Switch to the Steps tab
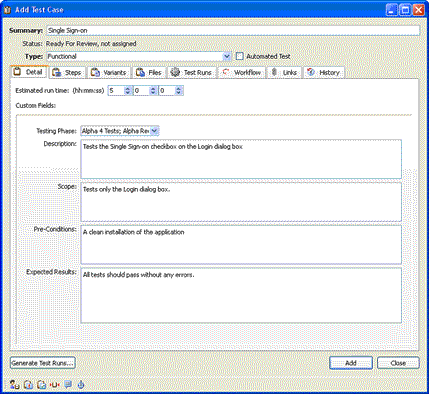The image size is (429, 394). point(68,73)
